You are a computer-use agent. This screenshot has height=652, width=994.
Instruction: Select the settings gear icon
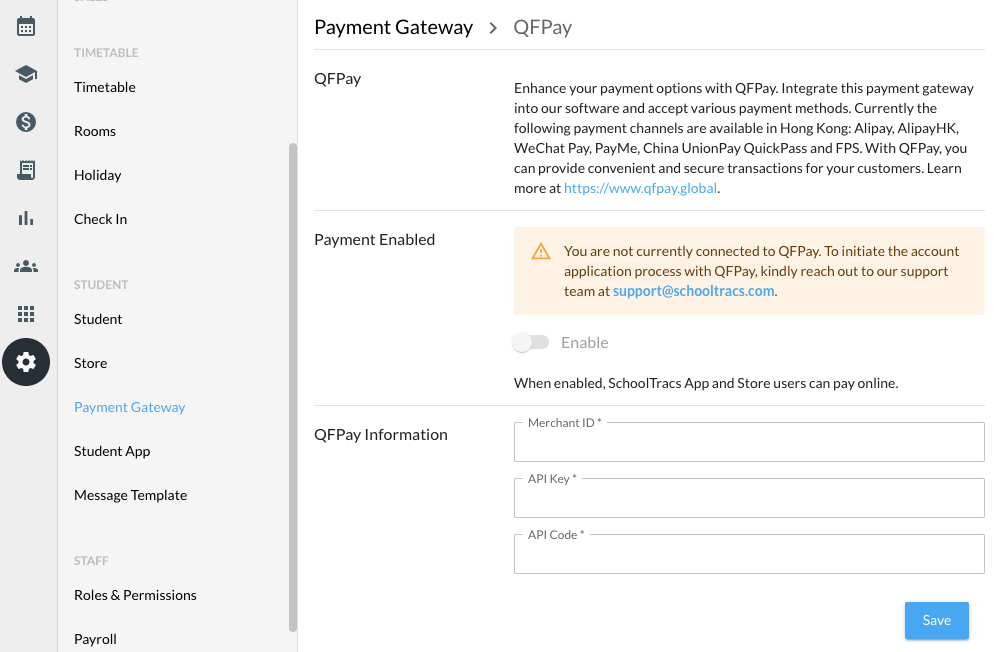[x=26, y=362]
